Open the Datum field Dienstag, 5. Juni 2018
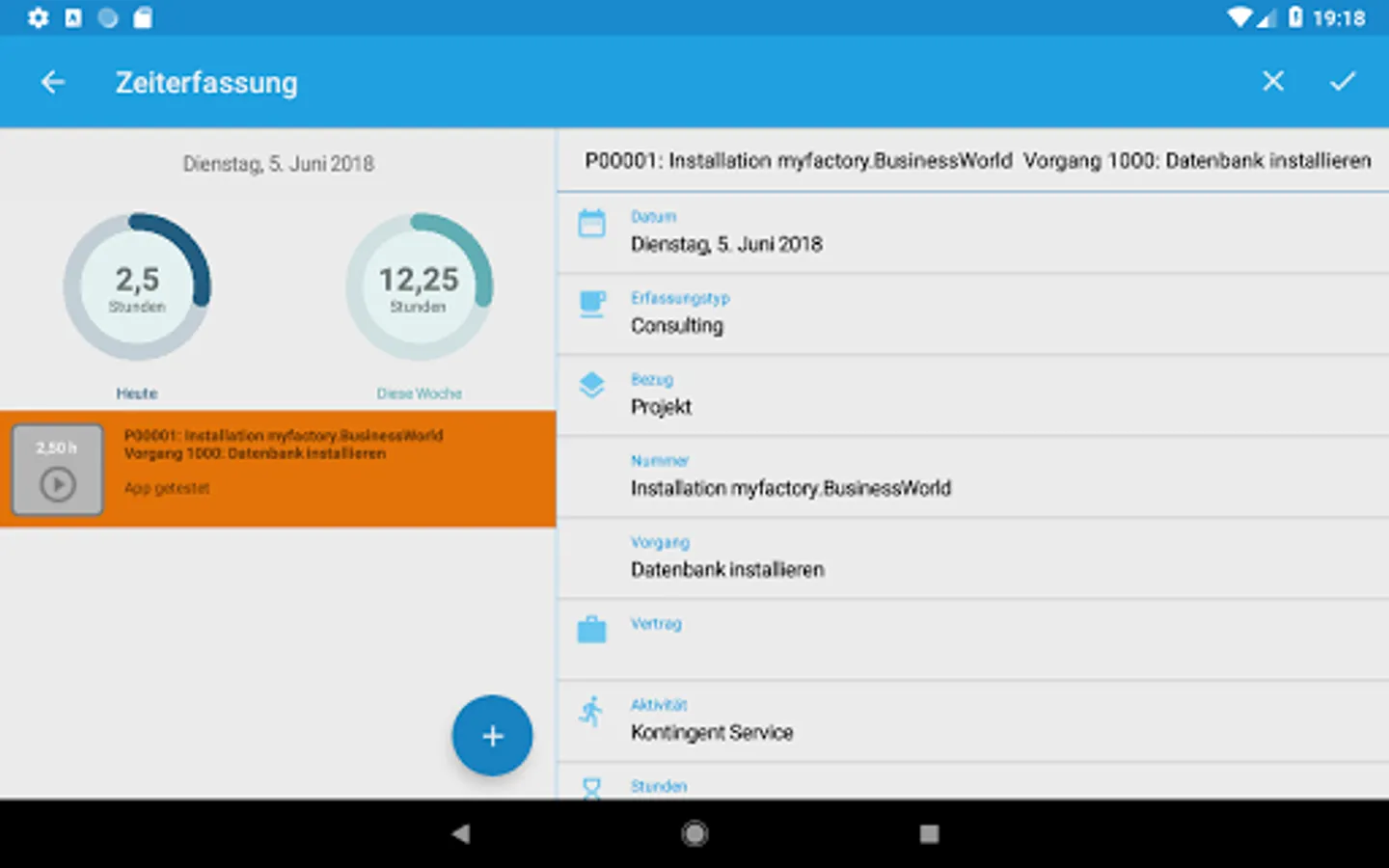 coord(973,232)
